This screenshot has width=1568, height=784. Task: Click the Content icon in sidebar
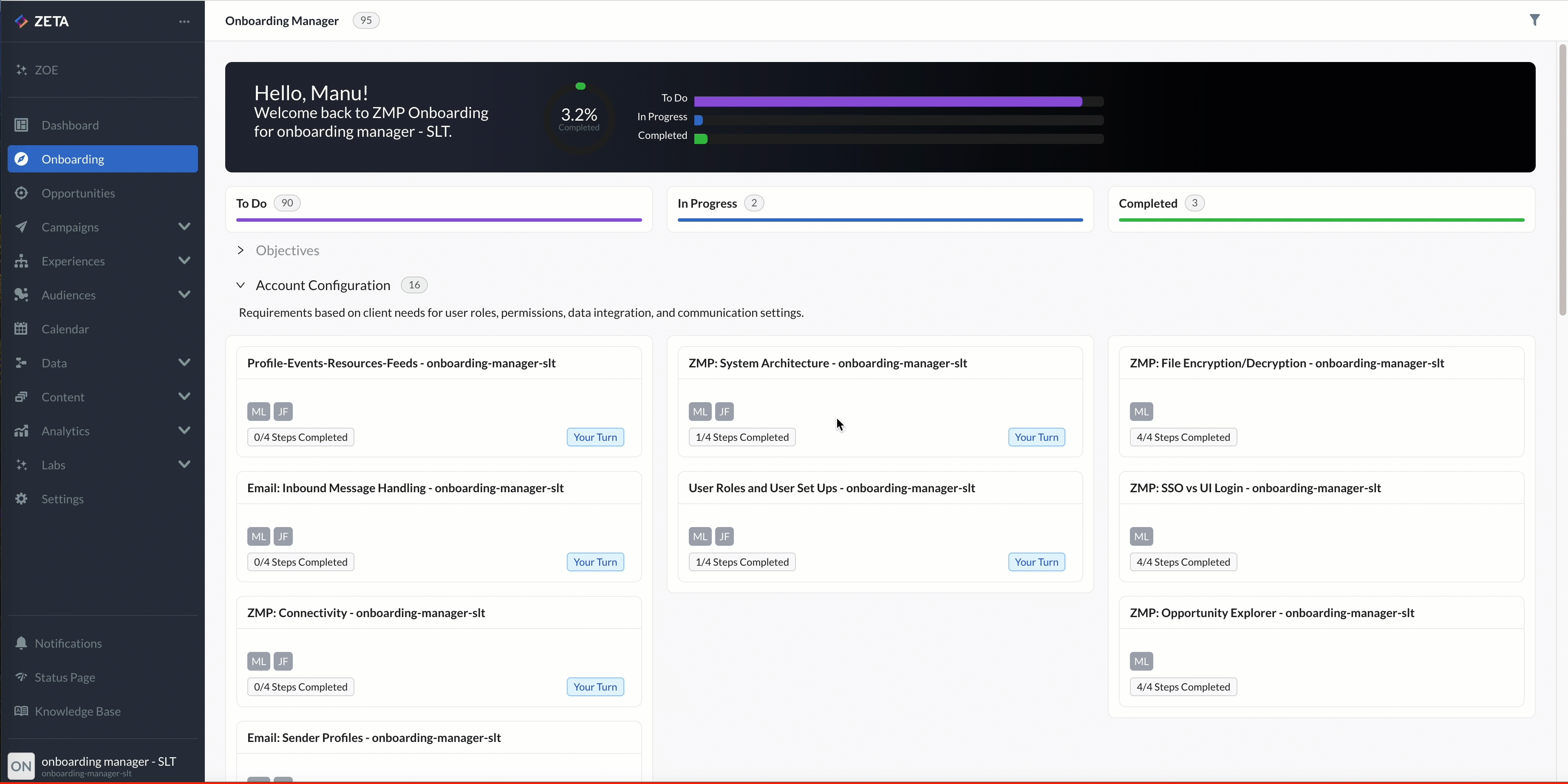pos(21,397)
